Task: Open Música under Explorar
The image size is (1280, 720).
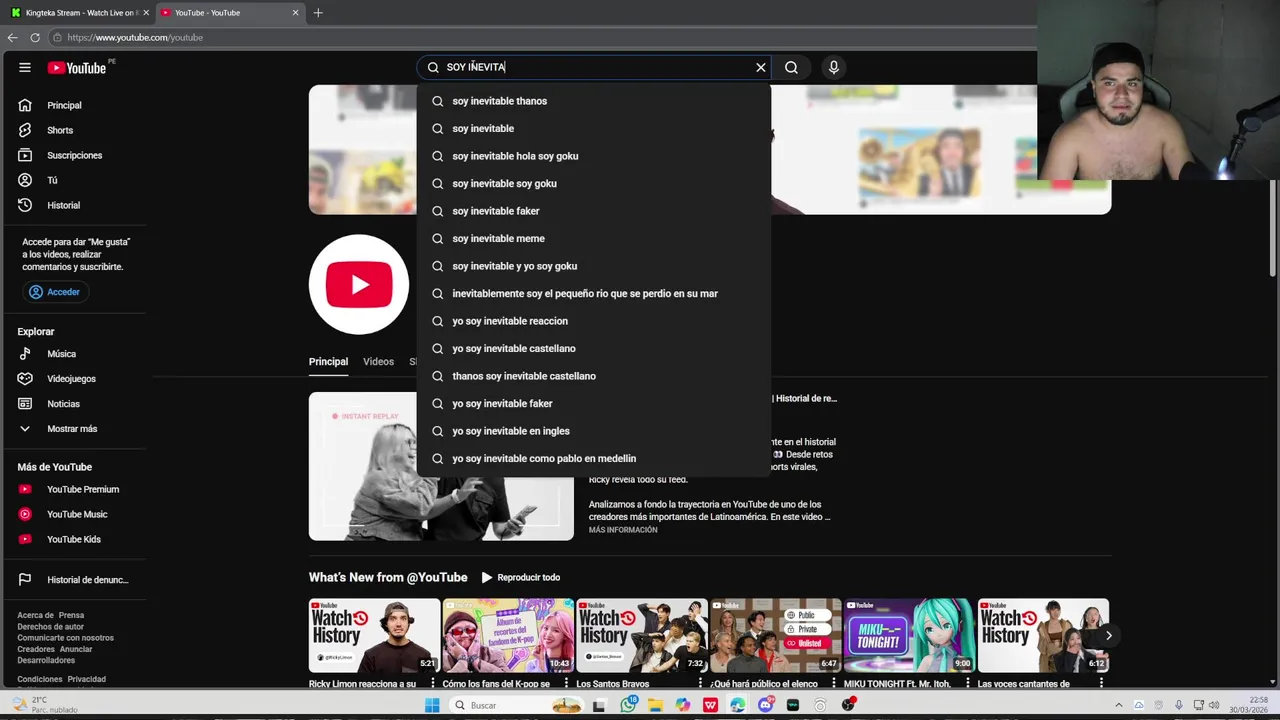Action: coord(76,354)
